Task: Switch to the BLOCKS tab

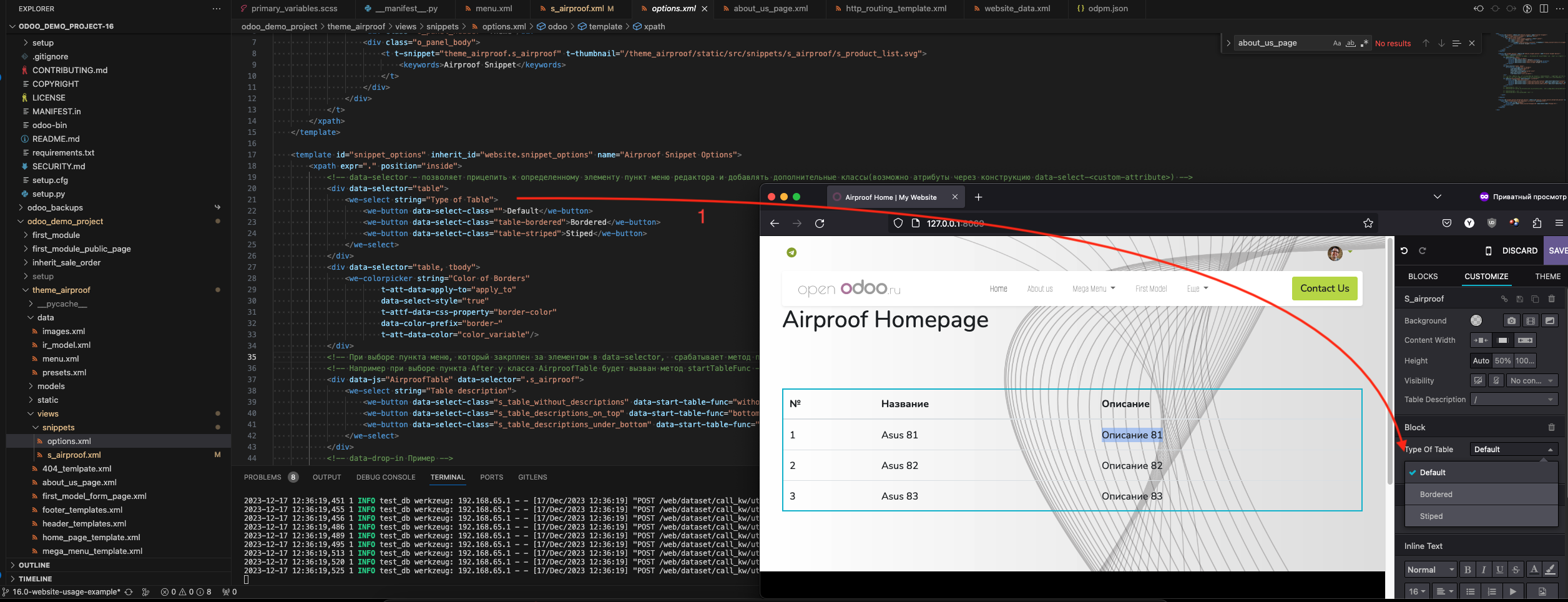Action: 1423,276
